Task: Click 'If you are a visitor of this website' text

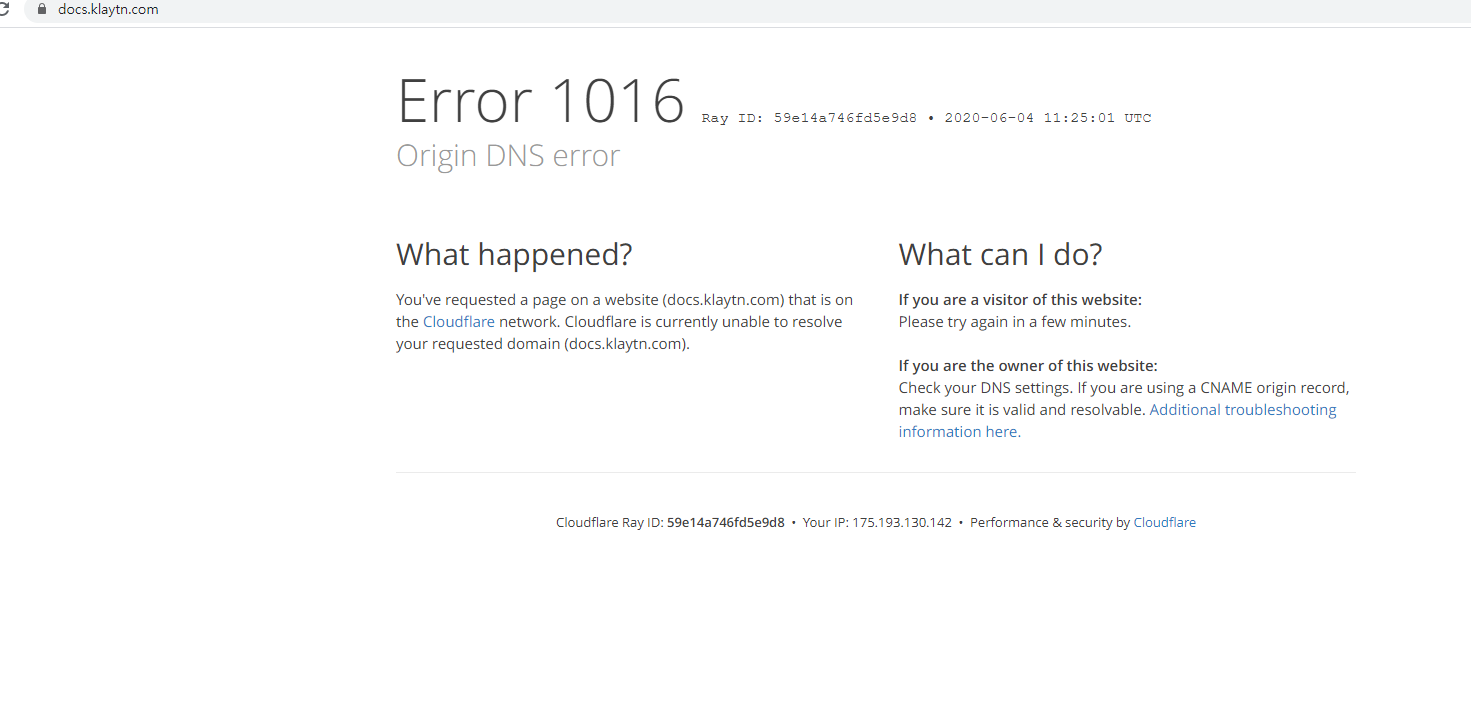Action: click(1020, 300)
